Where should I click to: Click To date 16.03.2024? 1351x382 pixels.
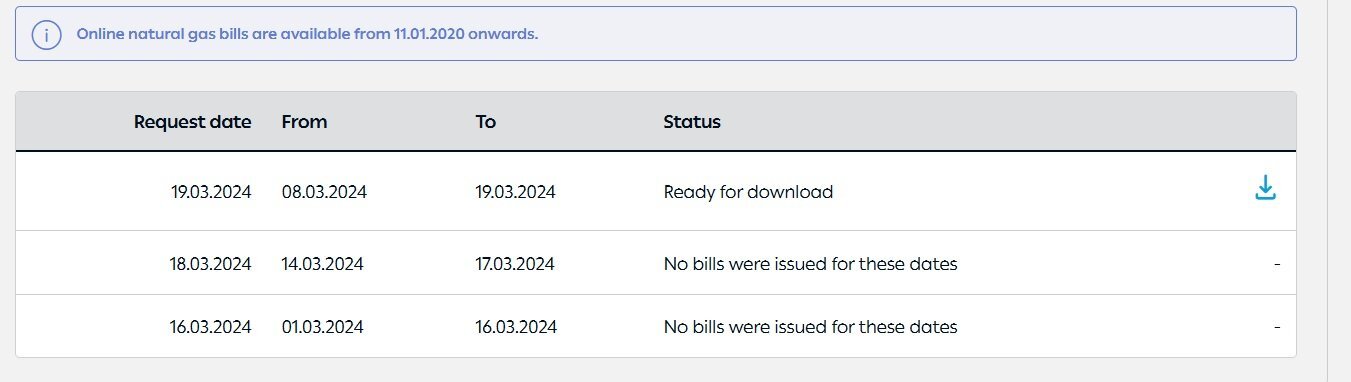coord(516,327)
